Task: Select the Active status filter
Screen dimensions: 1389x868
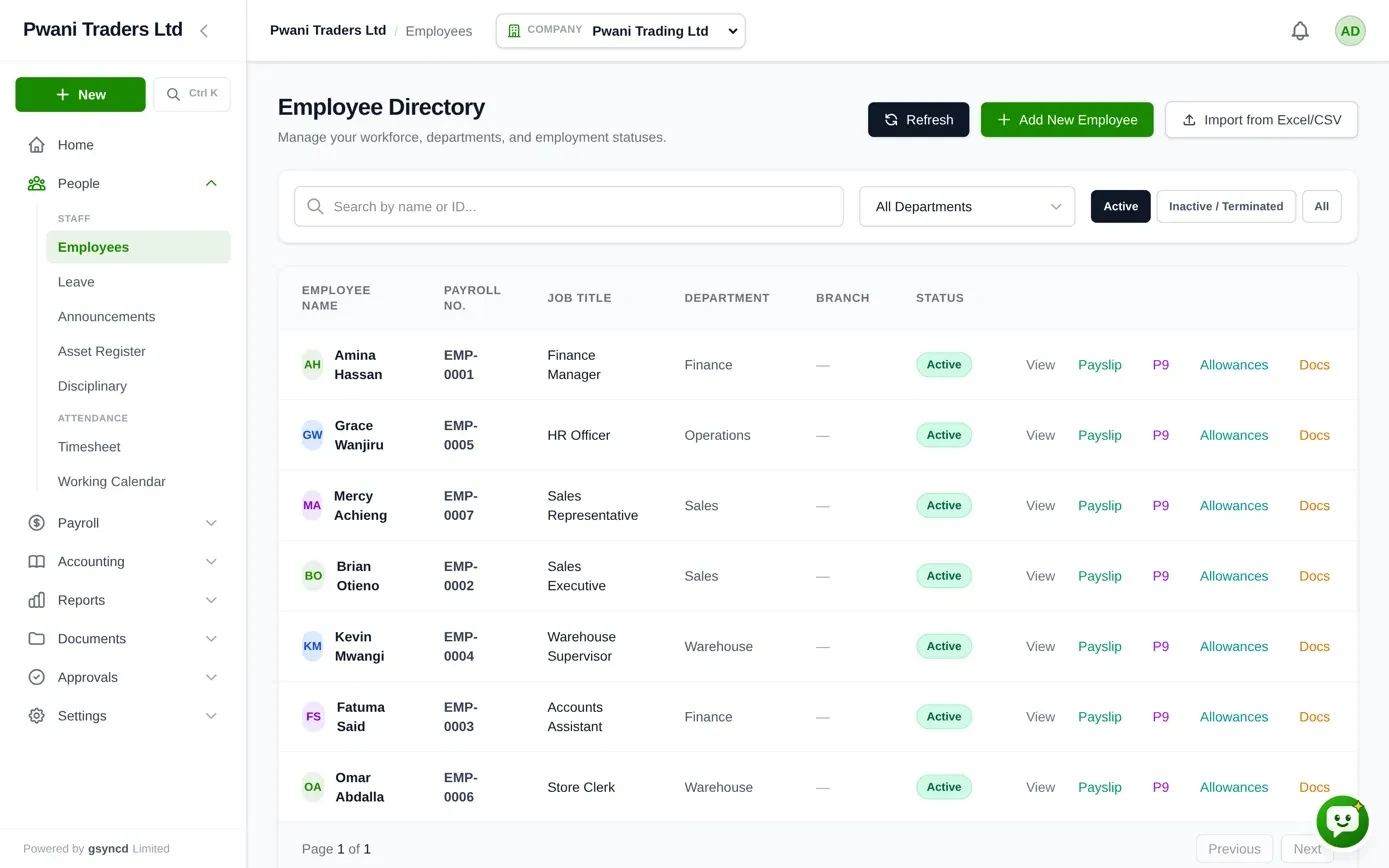Action: coord(1120,206)
